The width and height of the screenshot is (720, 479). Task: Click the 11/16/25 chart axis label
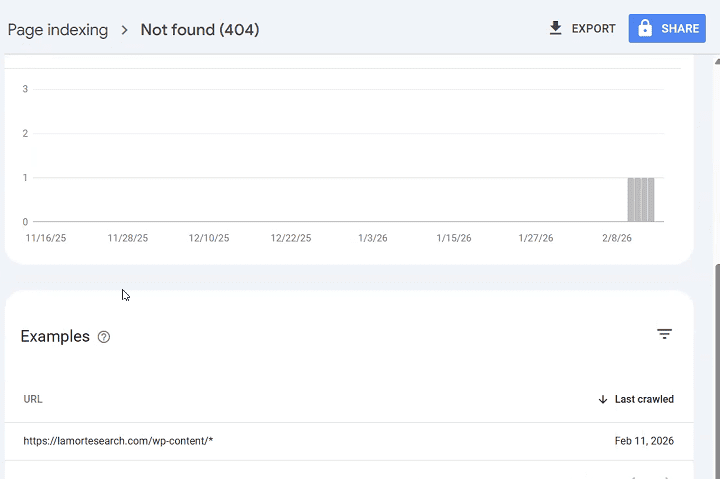click(46, 238)
